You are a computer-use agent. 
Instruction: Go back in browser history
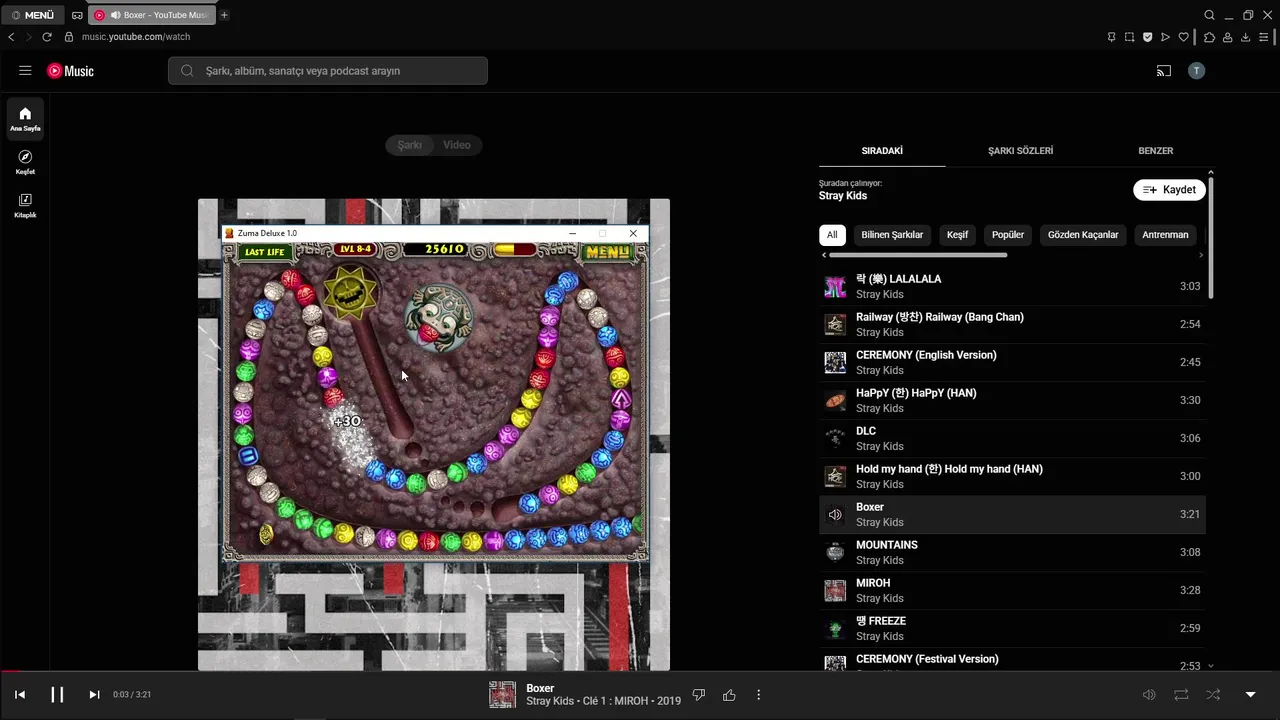(x=11, y=37)
